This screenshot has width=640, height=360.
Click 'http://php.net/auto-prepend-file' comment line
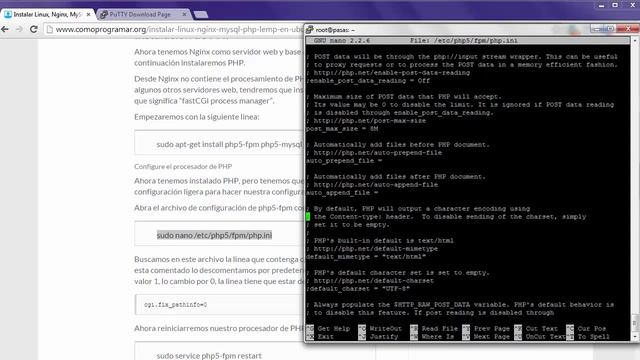374,153
